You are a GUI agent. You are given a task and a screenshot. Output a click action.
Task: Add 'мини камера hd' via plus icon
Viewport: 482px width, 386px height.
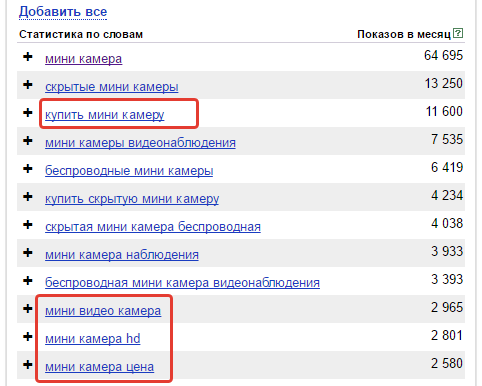(x=28, y=337)
